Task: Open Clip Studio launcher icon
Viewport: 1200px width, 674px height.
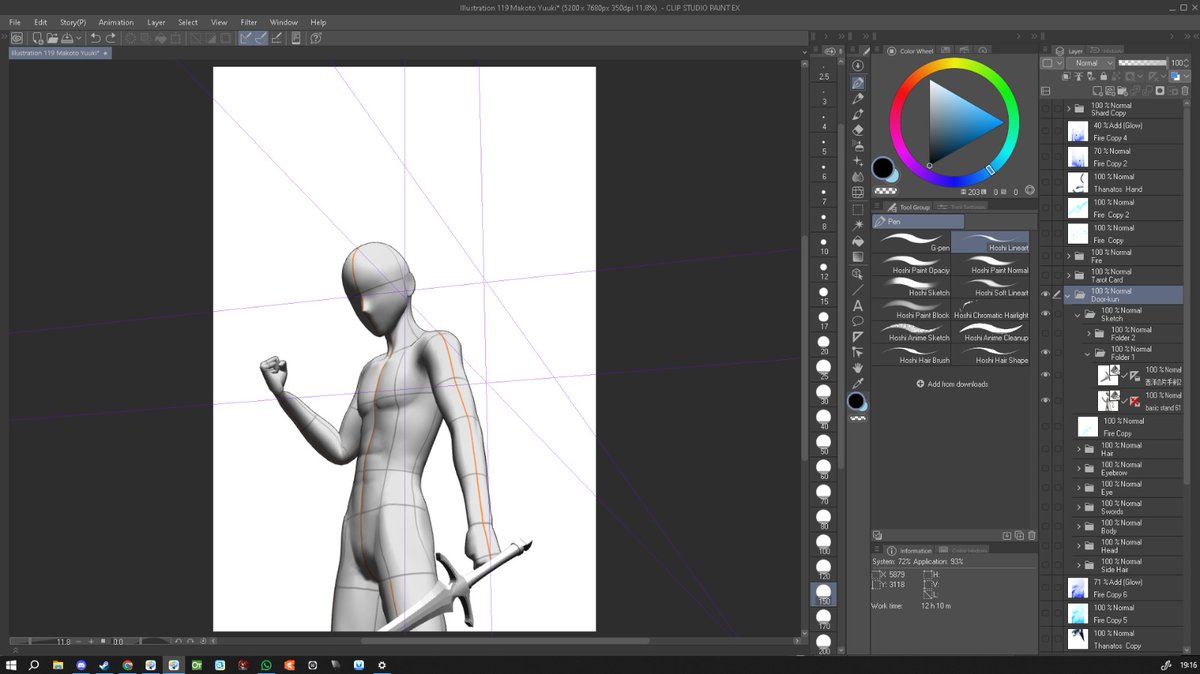Action: click(x=17, y=38)
